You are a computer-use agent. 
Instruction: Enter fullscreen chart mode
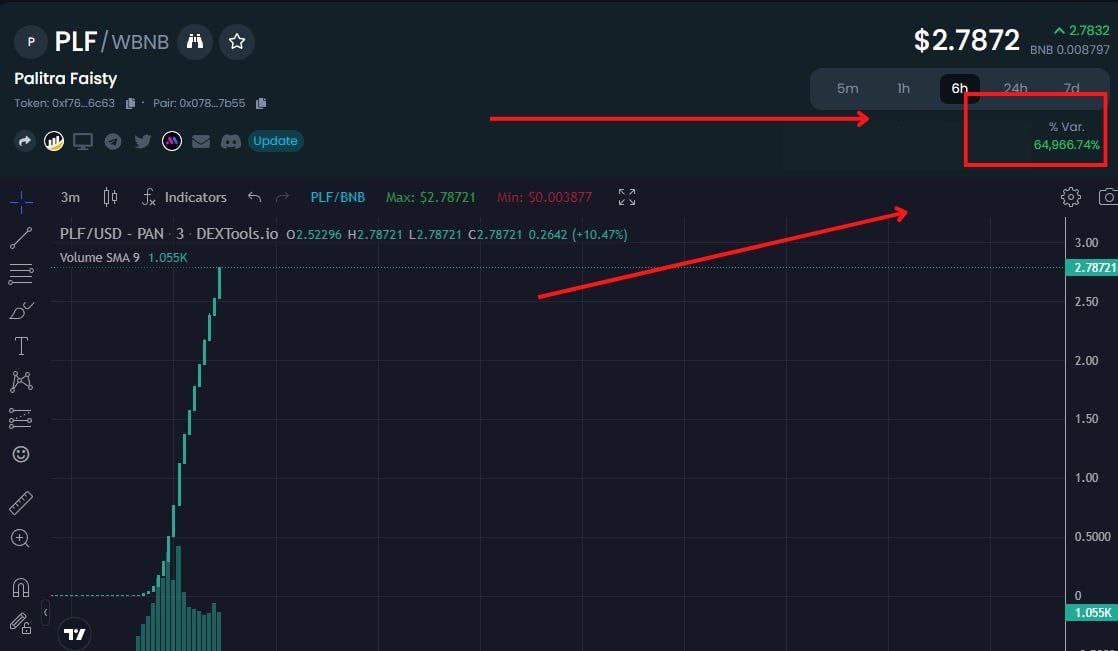click(627, 198)
